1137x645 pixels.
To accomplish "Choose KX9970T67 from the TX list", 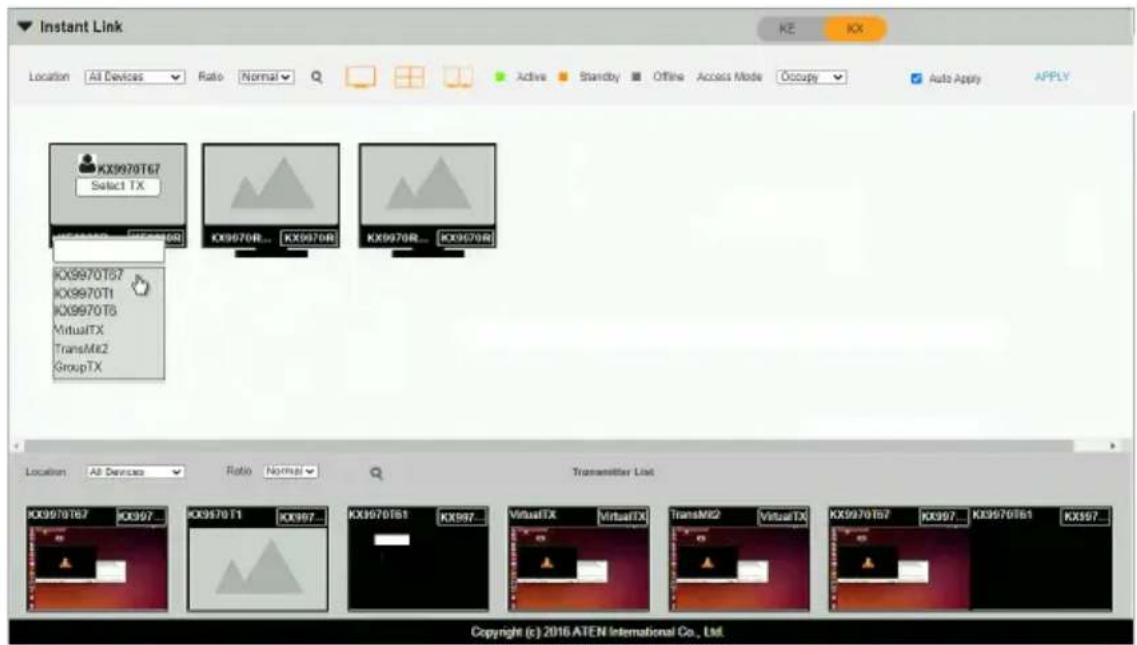I will [x=90, y=275].
